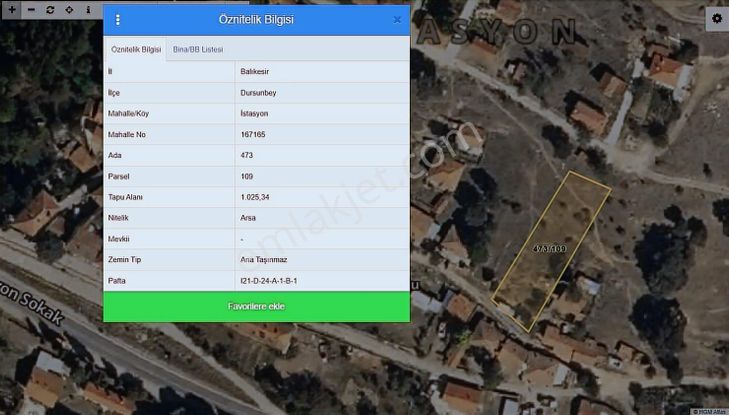
Task: Click the Öznitelik Bilgisi panel title bar
Action: pyautogui.click(x=256, y=19)
